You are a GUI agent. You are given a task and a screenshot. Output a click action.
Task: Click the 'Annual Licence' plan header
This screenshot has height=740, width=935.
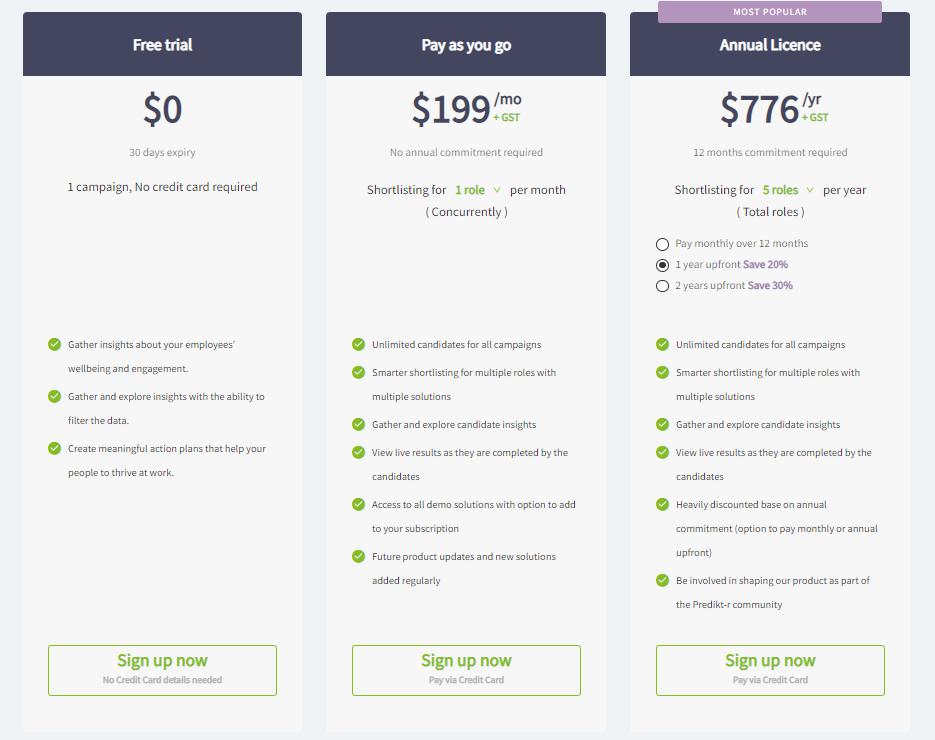click(770, 45)
